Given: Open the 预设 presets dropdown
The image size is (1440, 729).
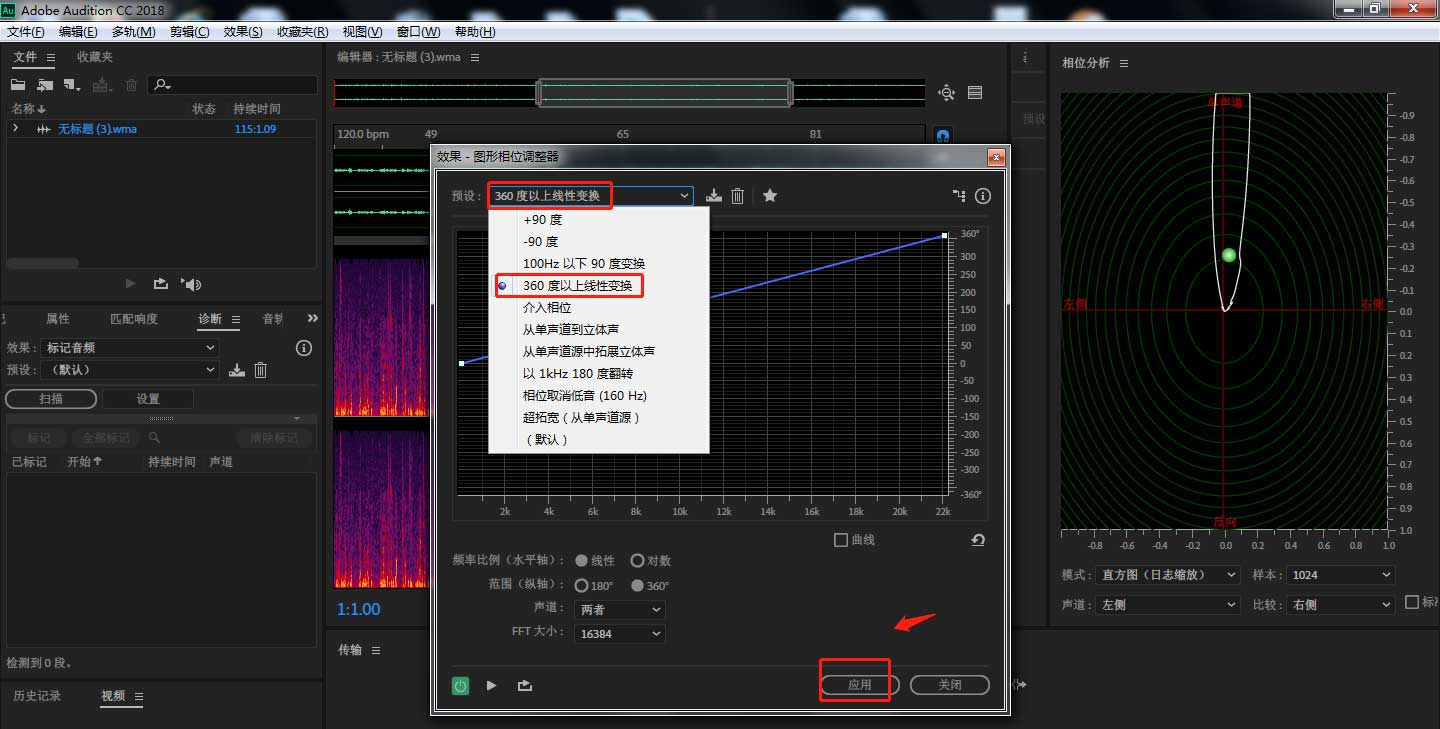Looking at the screenshot, I should point(684,195).
